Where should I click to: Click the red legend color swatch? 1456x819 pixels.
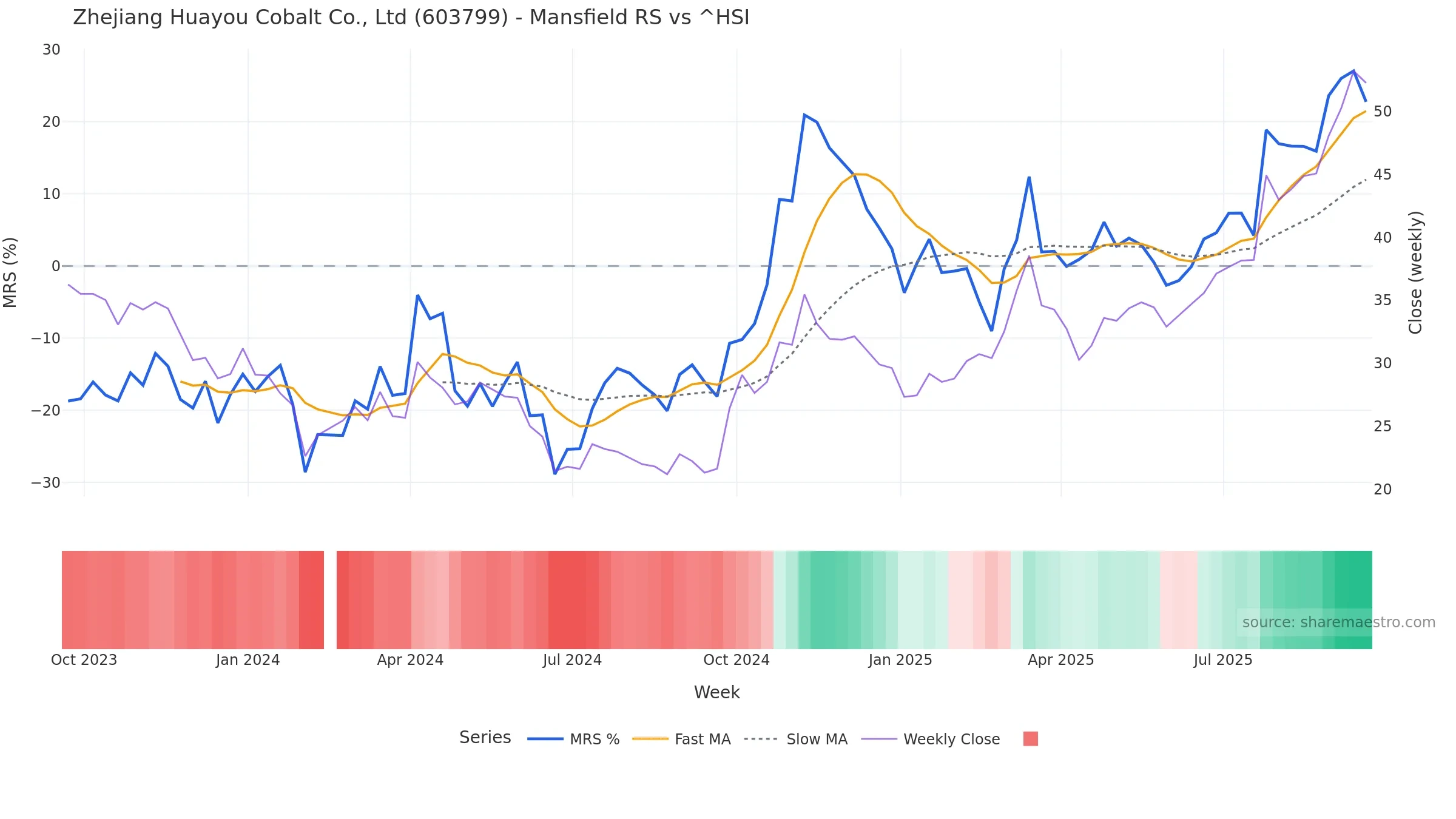(x=1030, y=739)
